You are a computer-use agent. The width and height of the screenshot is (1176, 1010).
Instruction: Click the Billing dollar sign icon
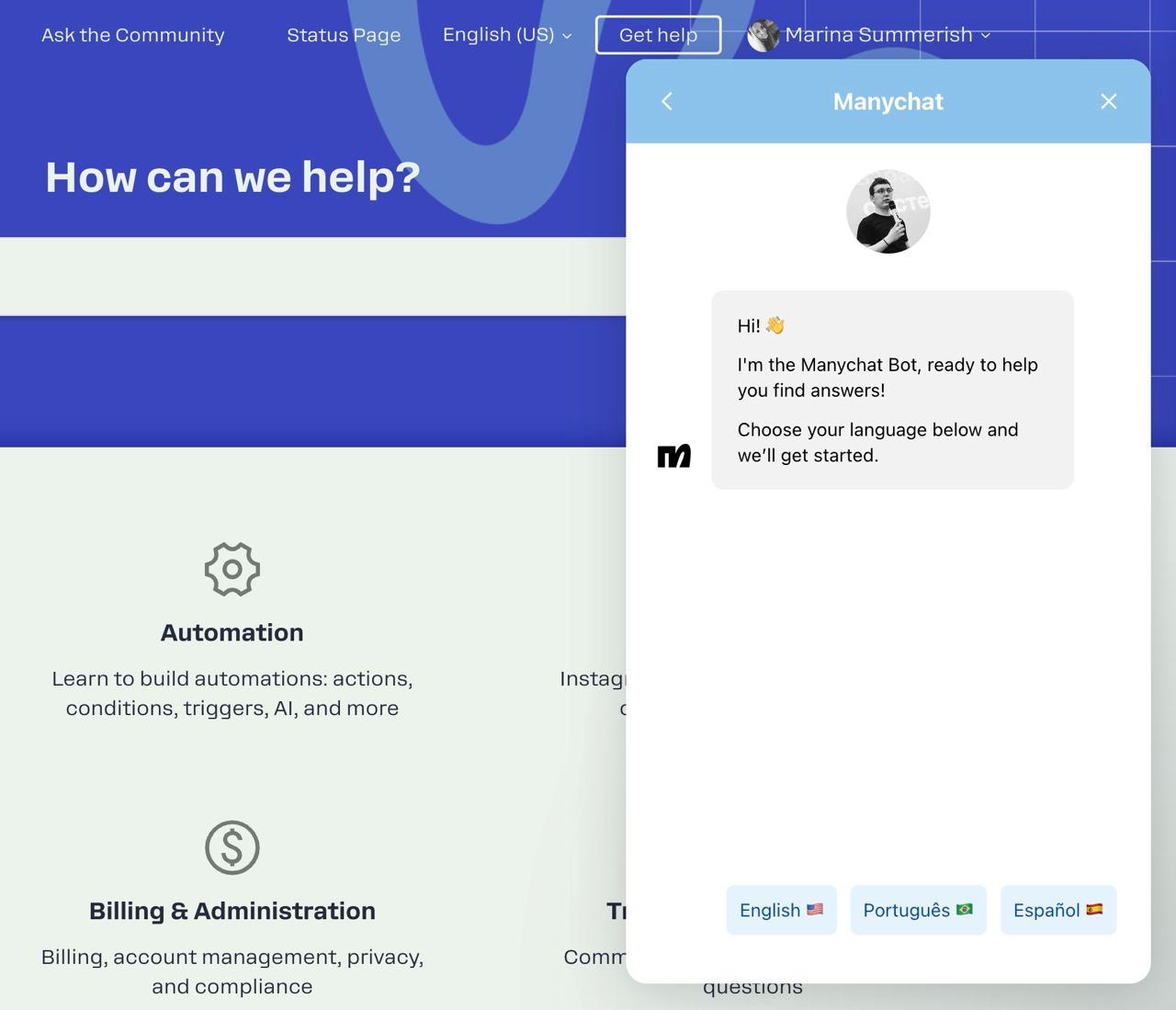click(232, 847)
